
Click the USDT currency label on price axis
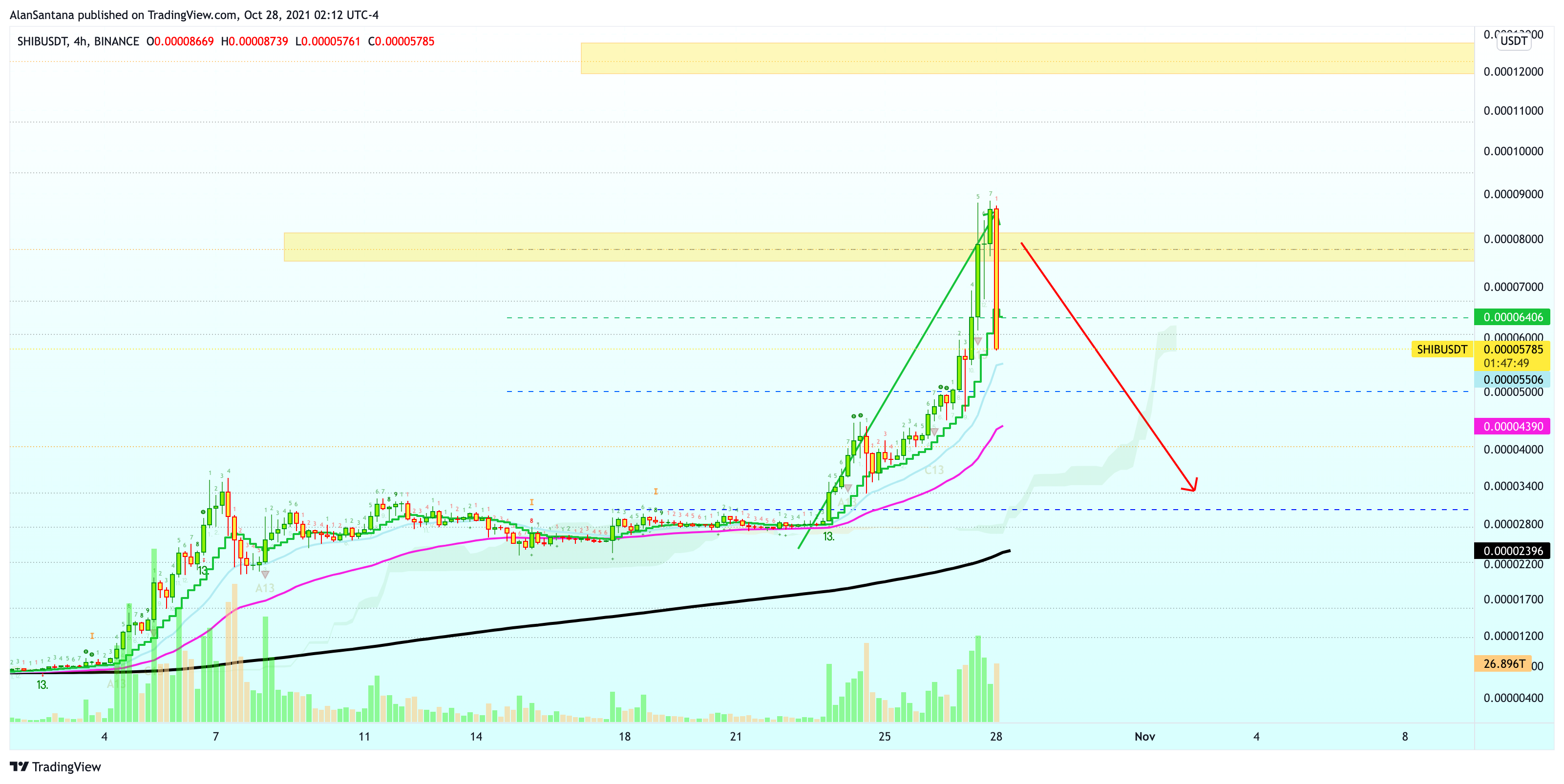[x=1514, y=41]
